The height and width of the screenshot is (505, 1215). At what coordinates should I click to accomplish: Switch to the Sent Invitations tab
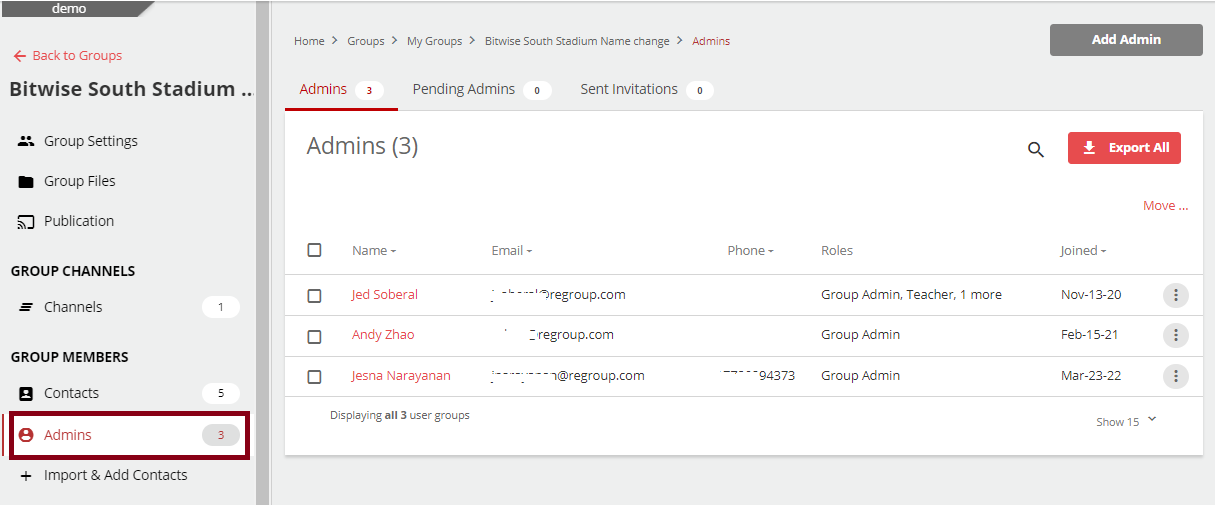pos(646,89)
